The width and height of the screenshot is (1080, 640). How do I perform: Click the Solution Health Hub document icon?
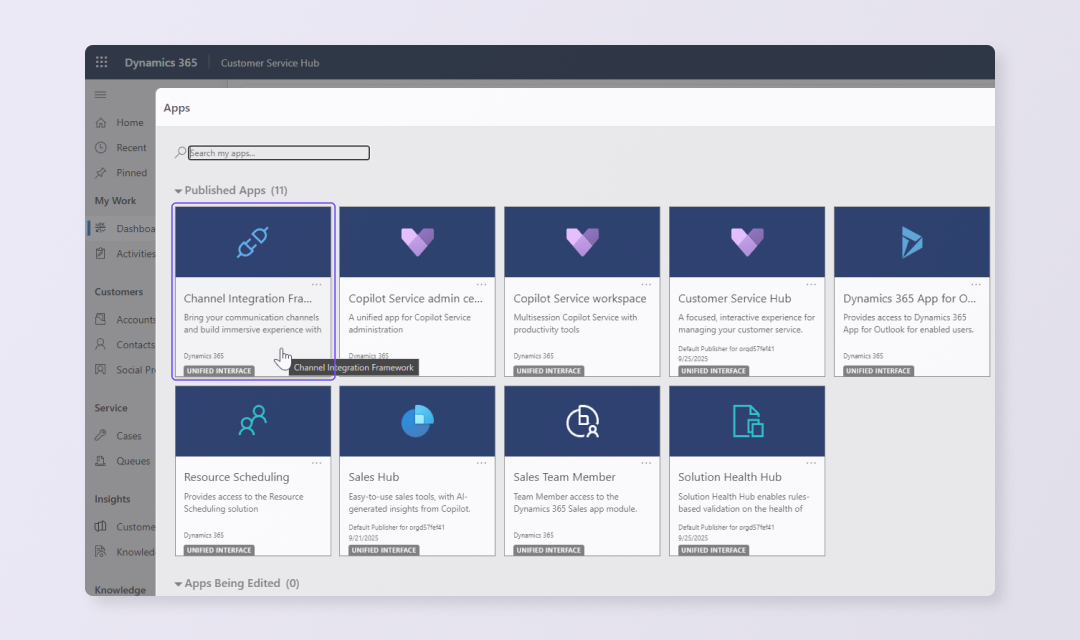click(x=747, y=421)
